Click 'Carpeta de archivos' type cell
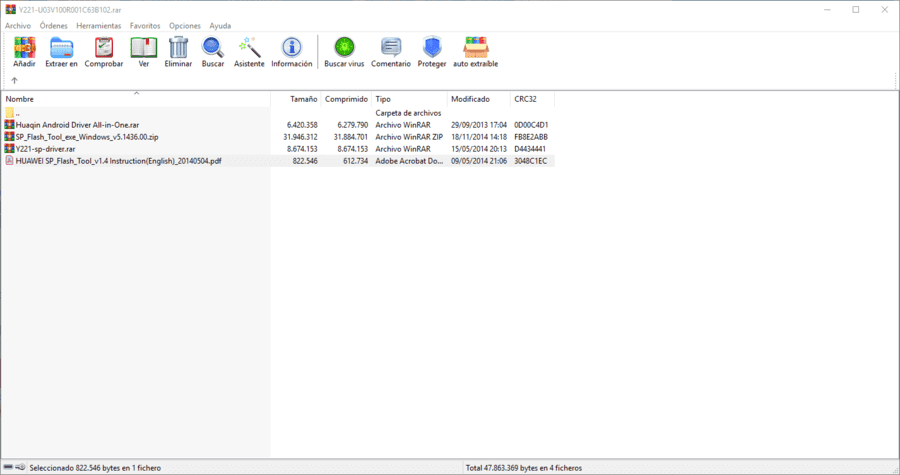The image size is (900, 475). (408, 113)
